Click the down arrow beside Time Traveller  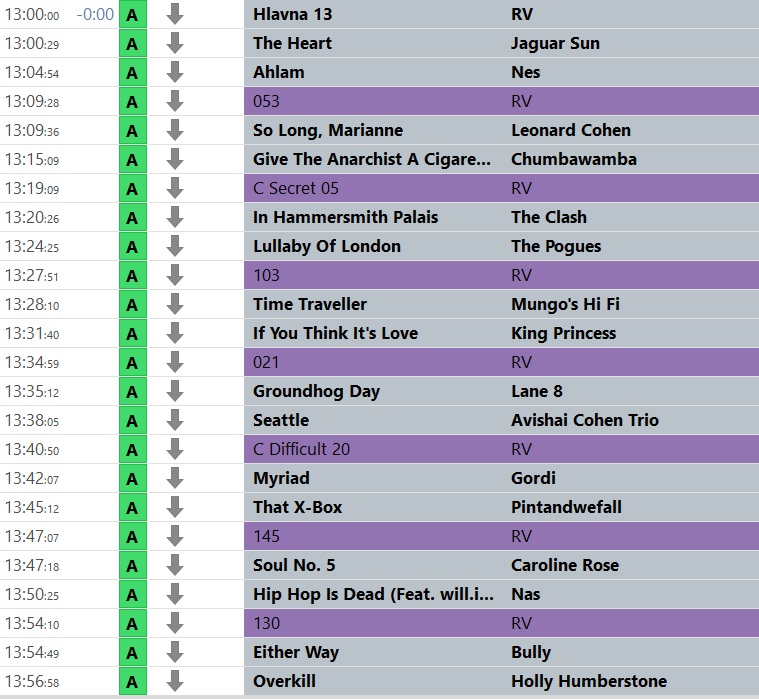pyautogui.click(x=175, y=304)
